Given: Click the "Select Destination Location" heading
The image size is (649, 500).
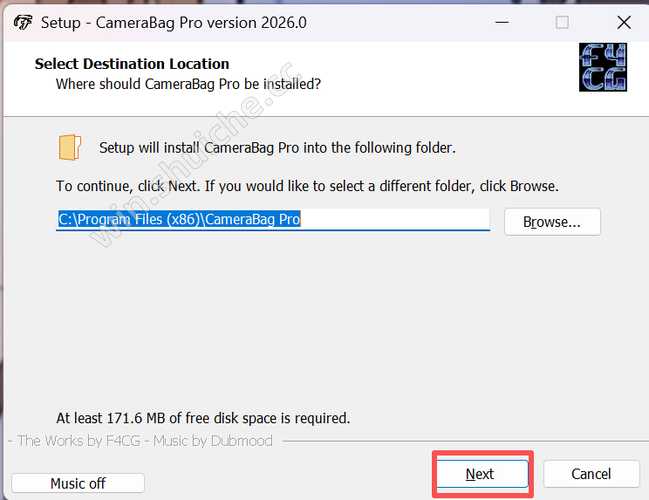Looking at the screenshot, I should click(132, 64).
